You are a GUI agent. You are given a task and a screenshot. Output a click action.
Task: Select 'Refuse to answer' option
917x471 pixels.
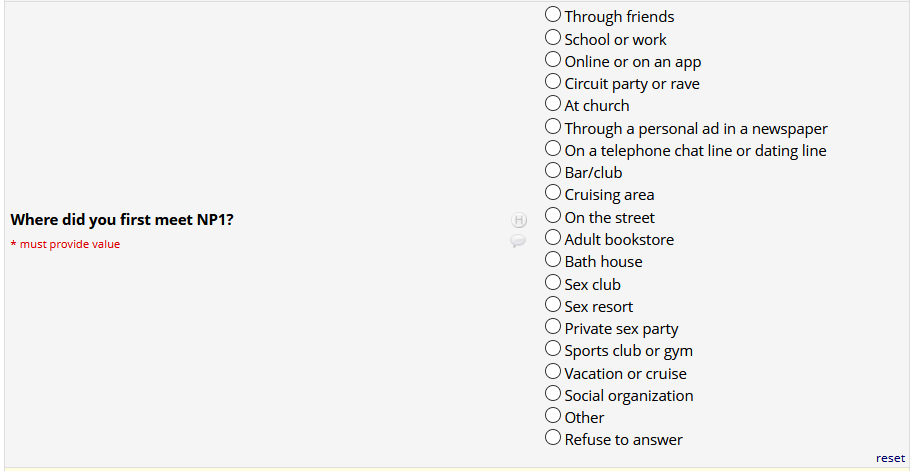553,438
